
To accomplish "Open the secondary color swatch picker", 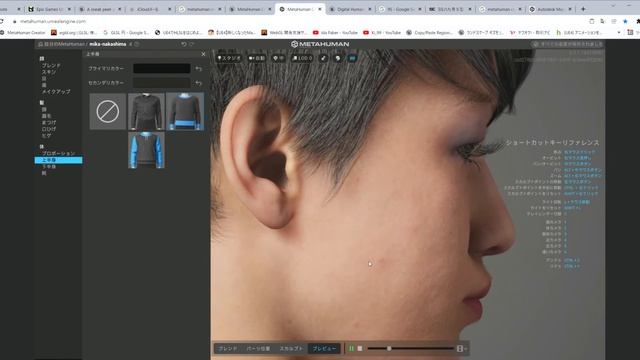I will (x=162, y=83).
